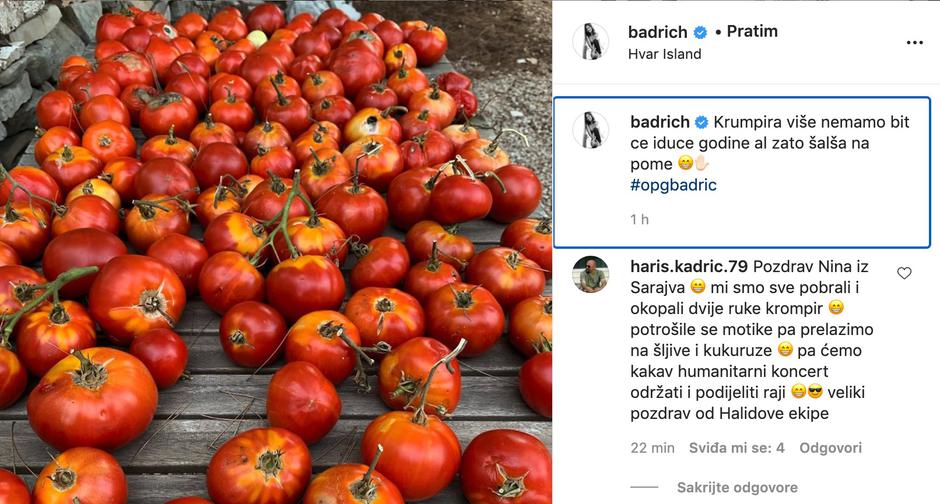Open the haris.kadric.79 username link
This screenshot has height=504, width=940.
pyautogui.click(x=689, y=269)
